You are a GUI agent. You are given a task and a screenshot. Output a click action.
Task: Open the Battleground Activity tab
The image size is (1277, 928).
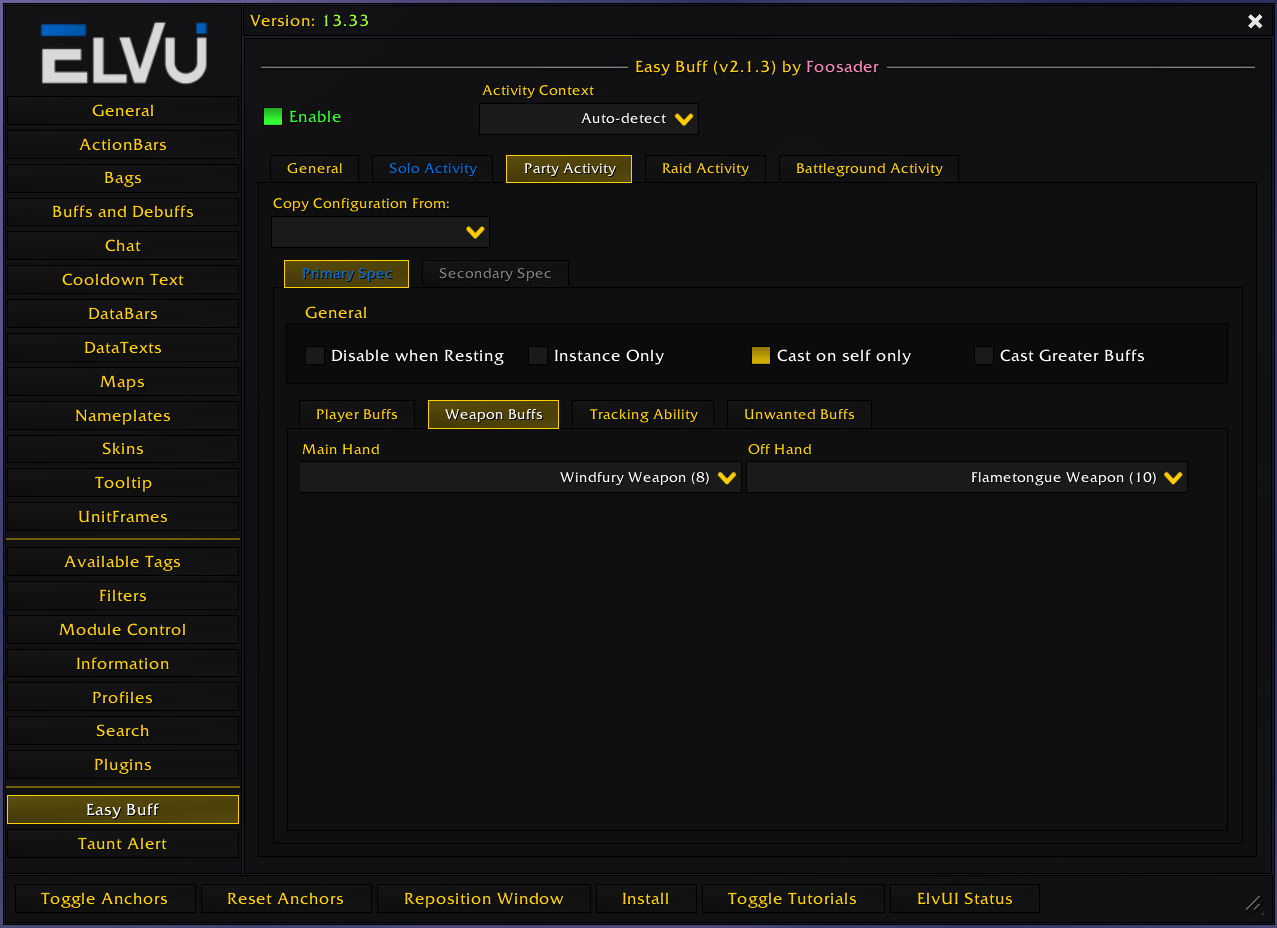869,169
